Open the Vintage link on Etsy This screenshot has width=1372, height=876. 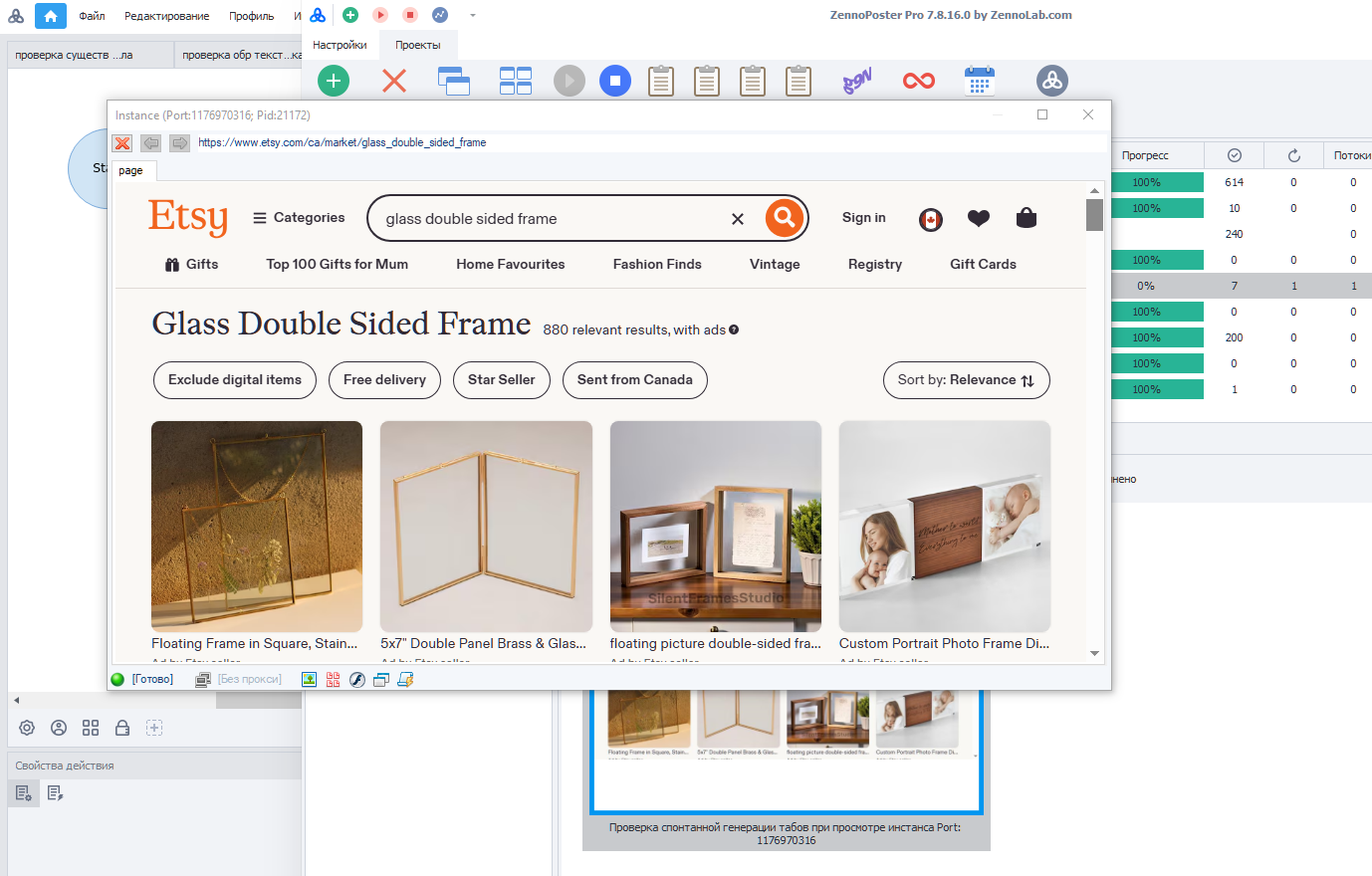[x=775, y=265]
